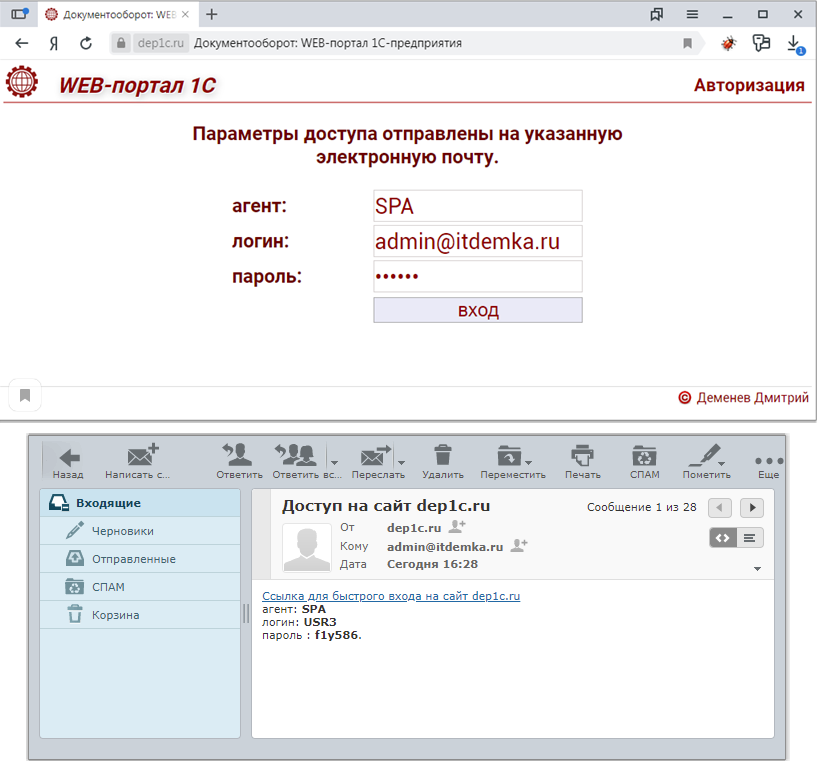Expand the Переслать options dropdown arrow

401,463
